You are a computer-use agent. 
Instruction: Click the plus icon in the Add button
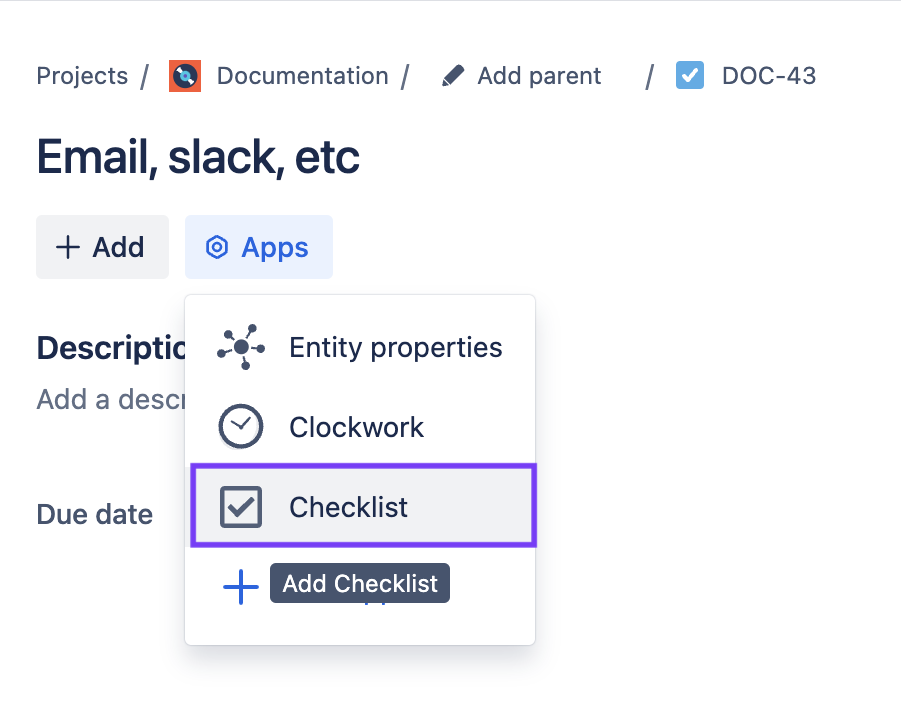tap(67, 246)
